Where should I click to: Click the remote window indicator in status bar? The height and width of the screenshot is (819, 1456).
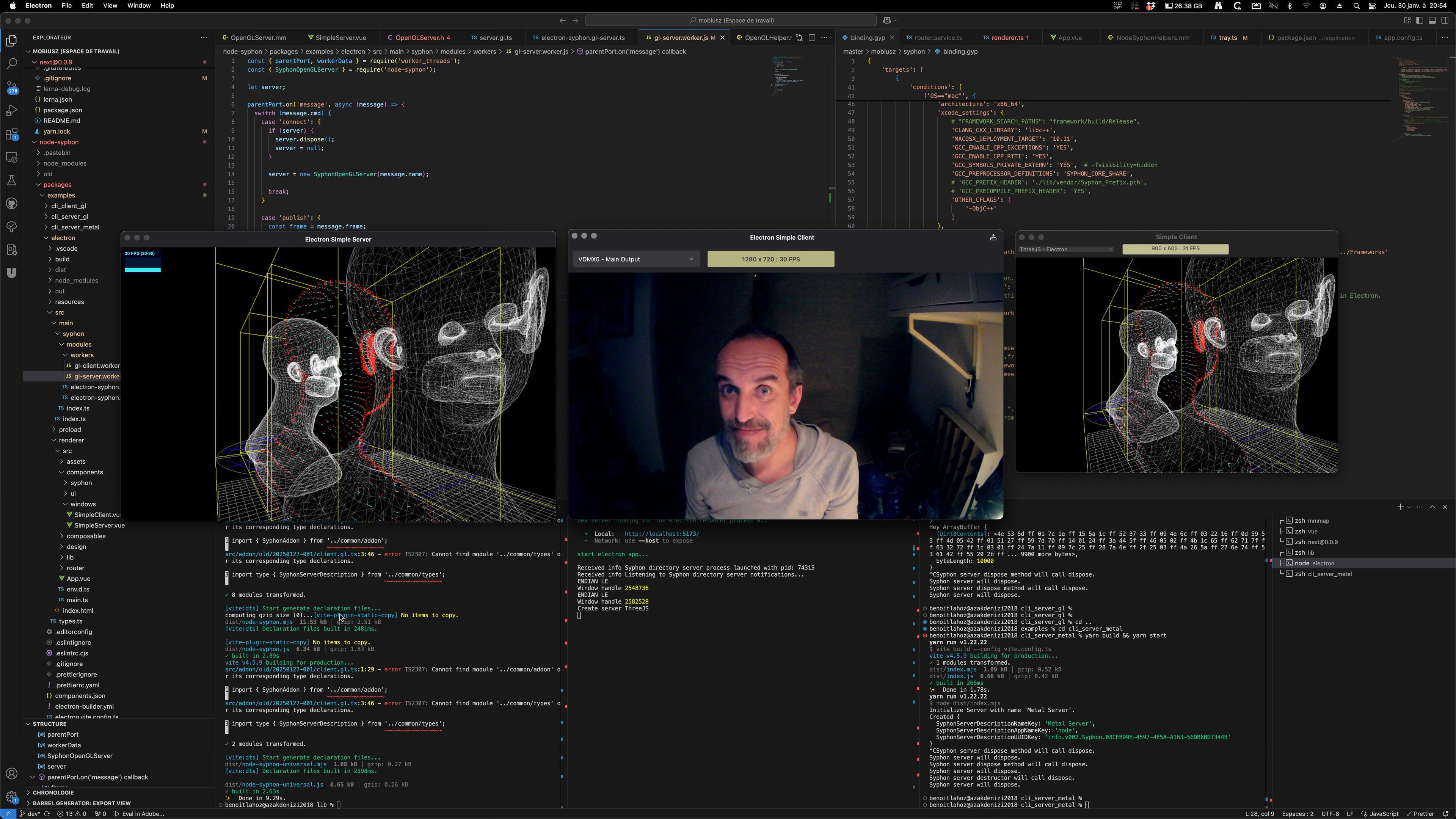point(8,814)
